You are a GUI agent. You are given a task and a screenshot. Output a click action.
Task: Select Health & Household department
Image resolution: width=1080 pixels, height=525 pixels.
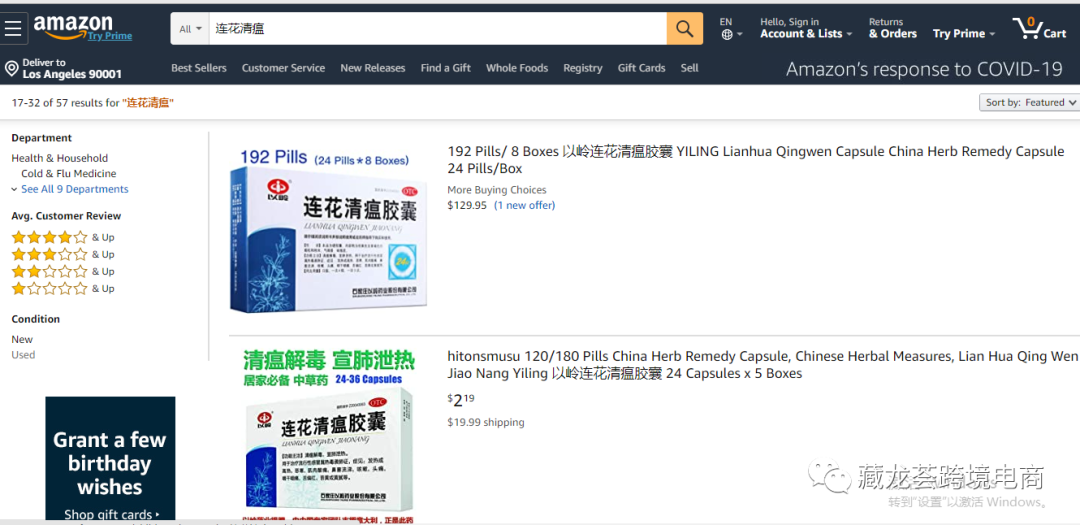click(x=59, y=158)
